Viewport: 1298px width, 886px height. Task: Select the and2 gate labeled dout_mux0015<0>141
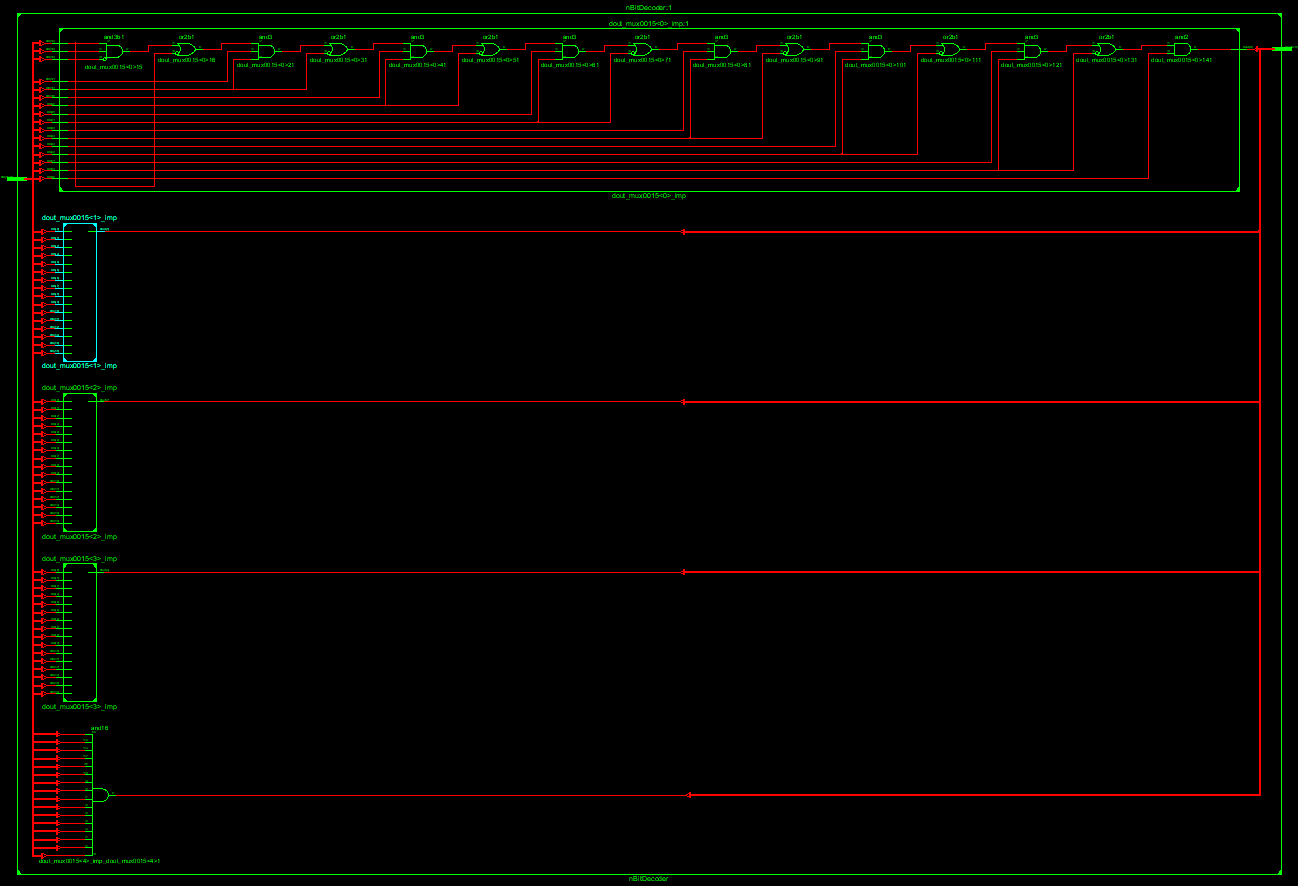1182,49
